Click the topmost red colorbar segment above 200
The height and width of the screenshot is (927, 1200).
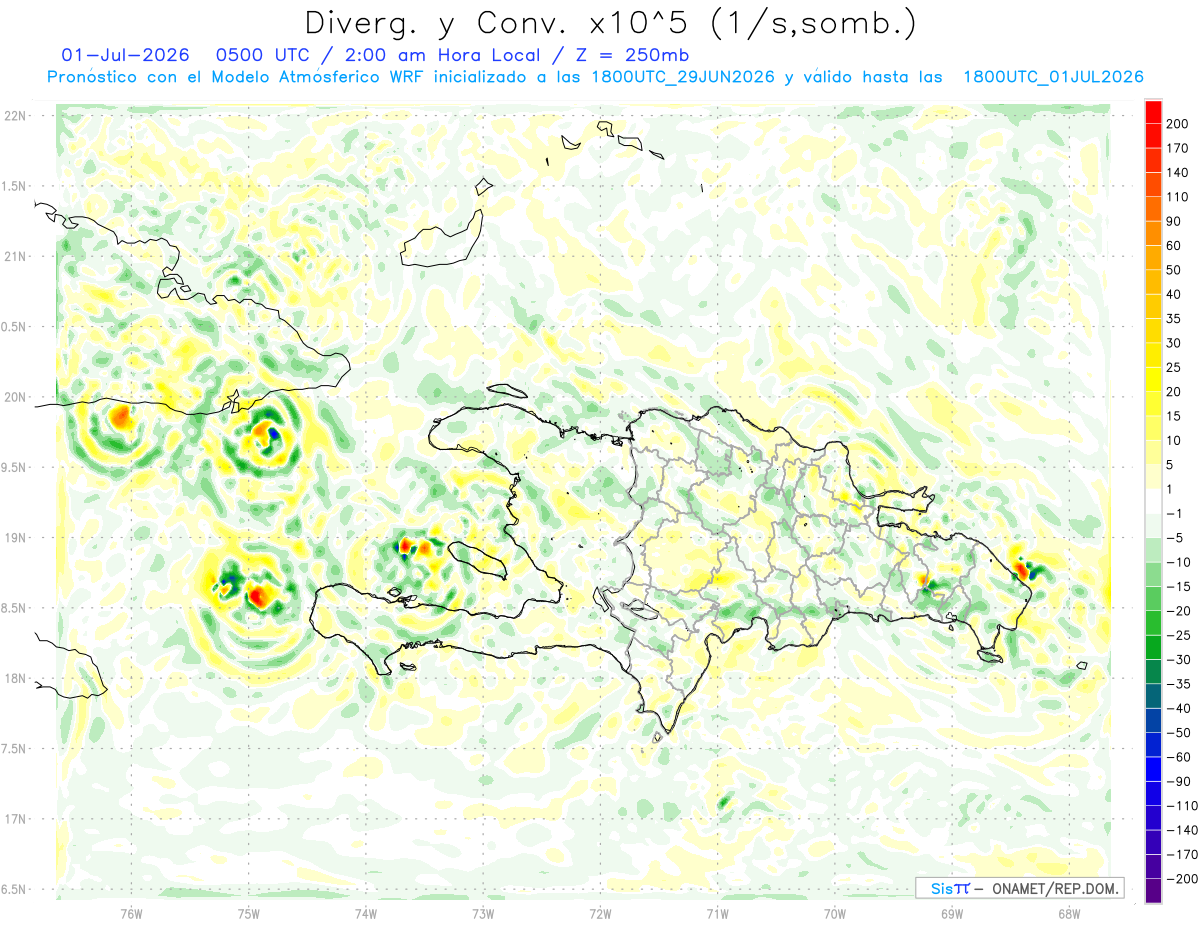[x=1153, y=111]
